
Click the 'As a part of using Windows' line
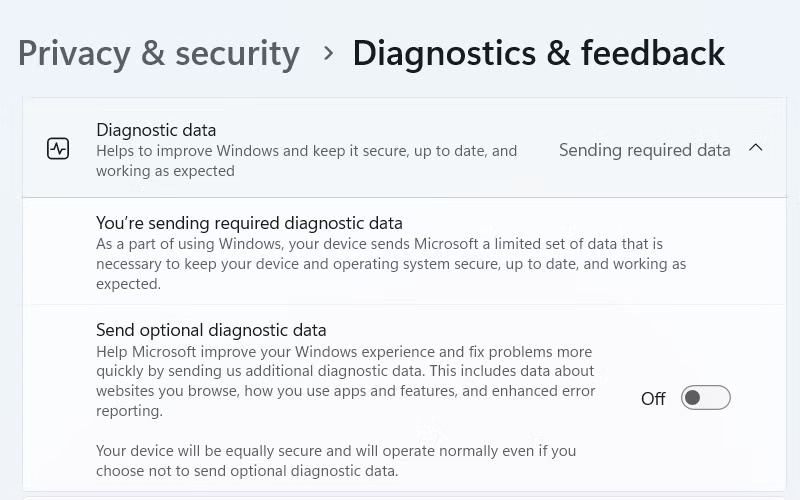click(379, 244)
